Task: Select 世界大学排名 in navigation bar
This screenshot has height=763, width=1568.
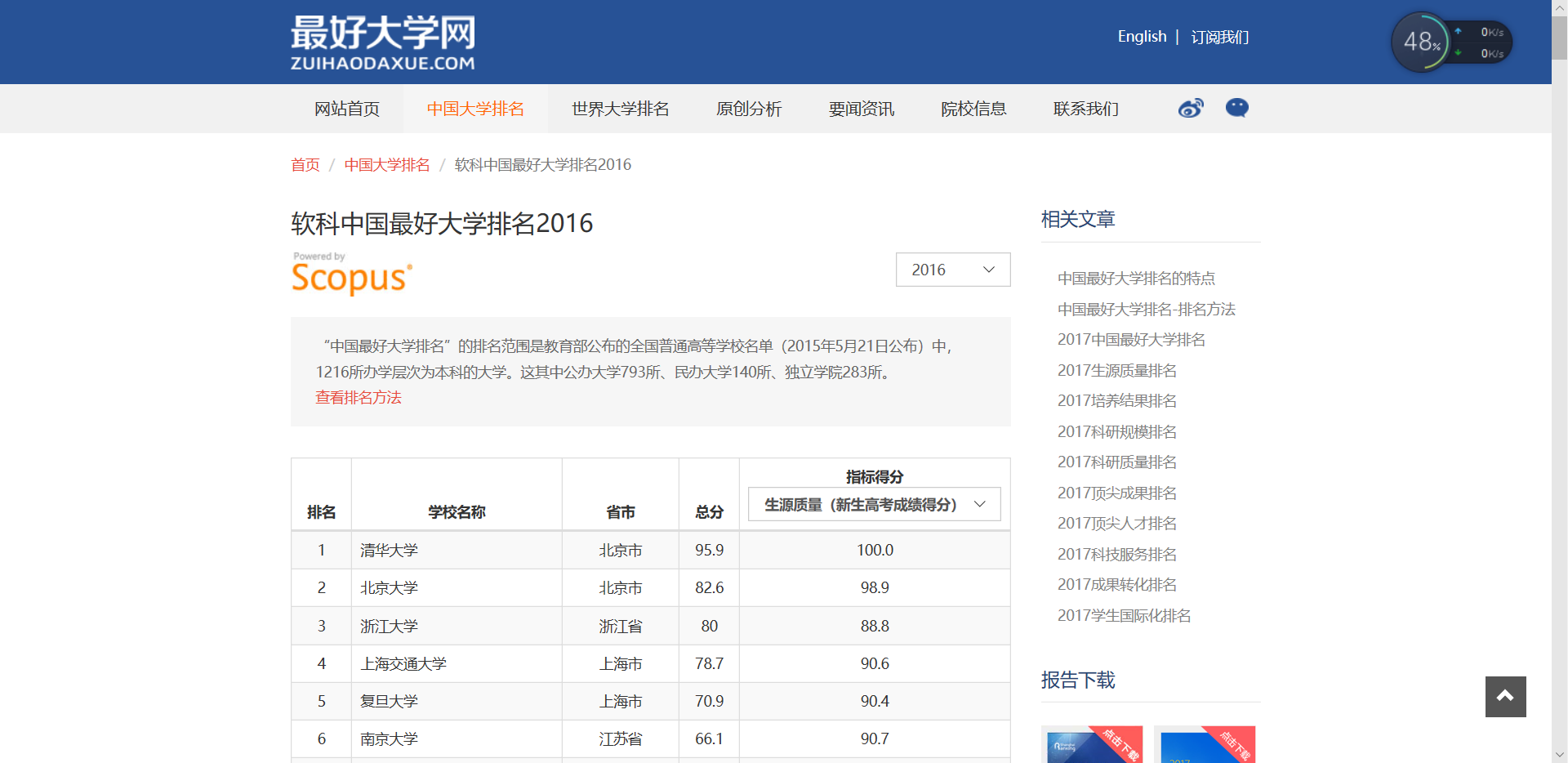Action: [x=620, y=109]
